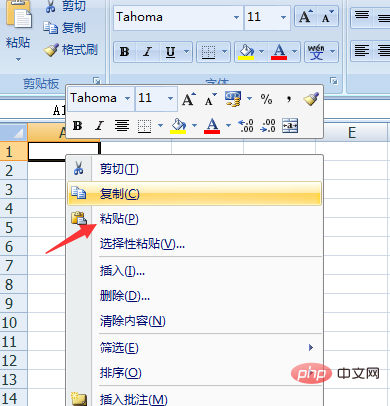Open the ribbon Tahoma font name dropdown
The width and height of the screenshot is (390, 406).
(x=236, y=17)
